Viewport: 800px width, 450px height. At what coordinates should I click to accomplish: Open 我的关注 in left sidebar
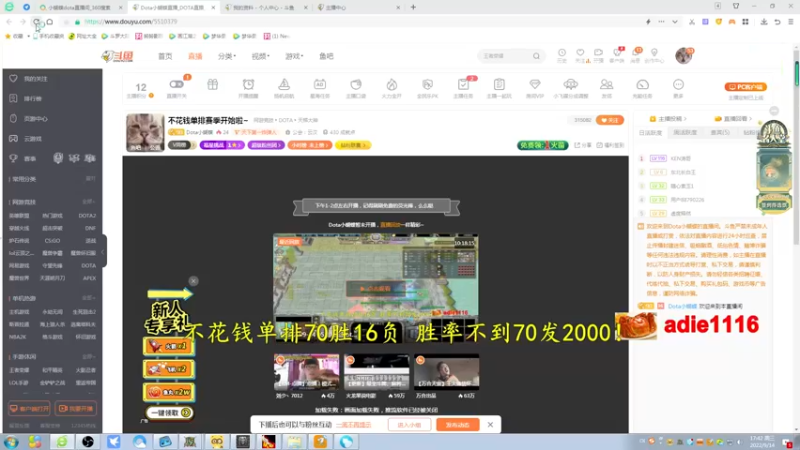(36, 79)
